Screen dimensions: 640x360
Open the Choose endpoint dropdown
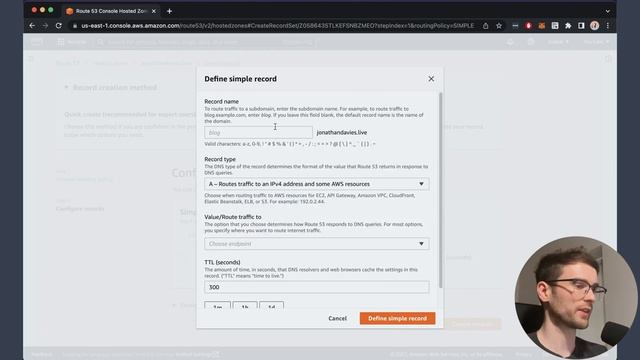(316, 244)
